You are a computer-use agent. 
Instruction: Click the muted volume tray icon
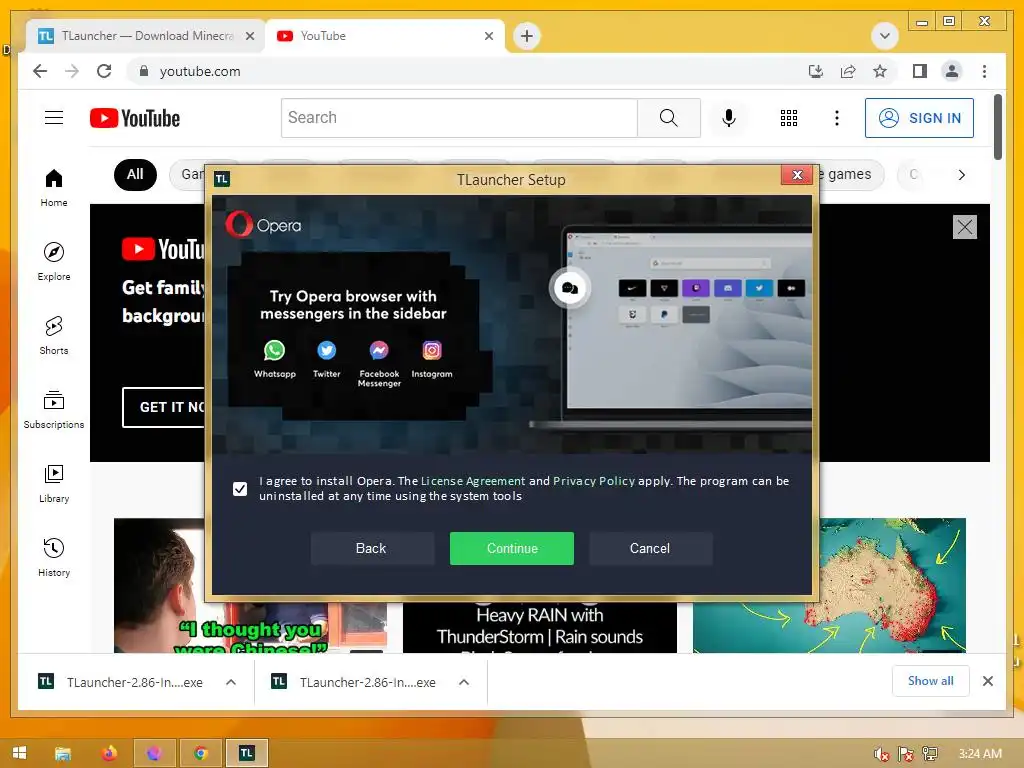tap(881, 754)
